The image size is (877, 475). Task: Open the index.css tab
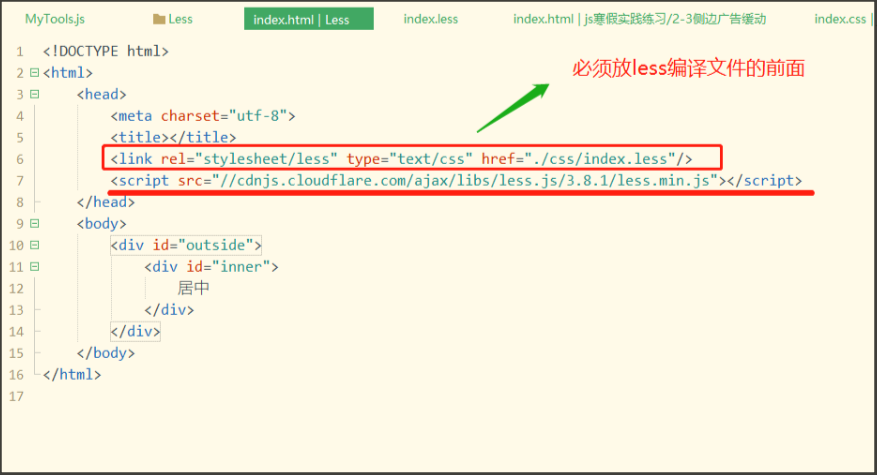[x=842, y=19]
